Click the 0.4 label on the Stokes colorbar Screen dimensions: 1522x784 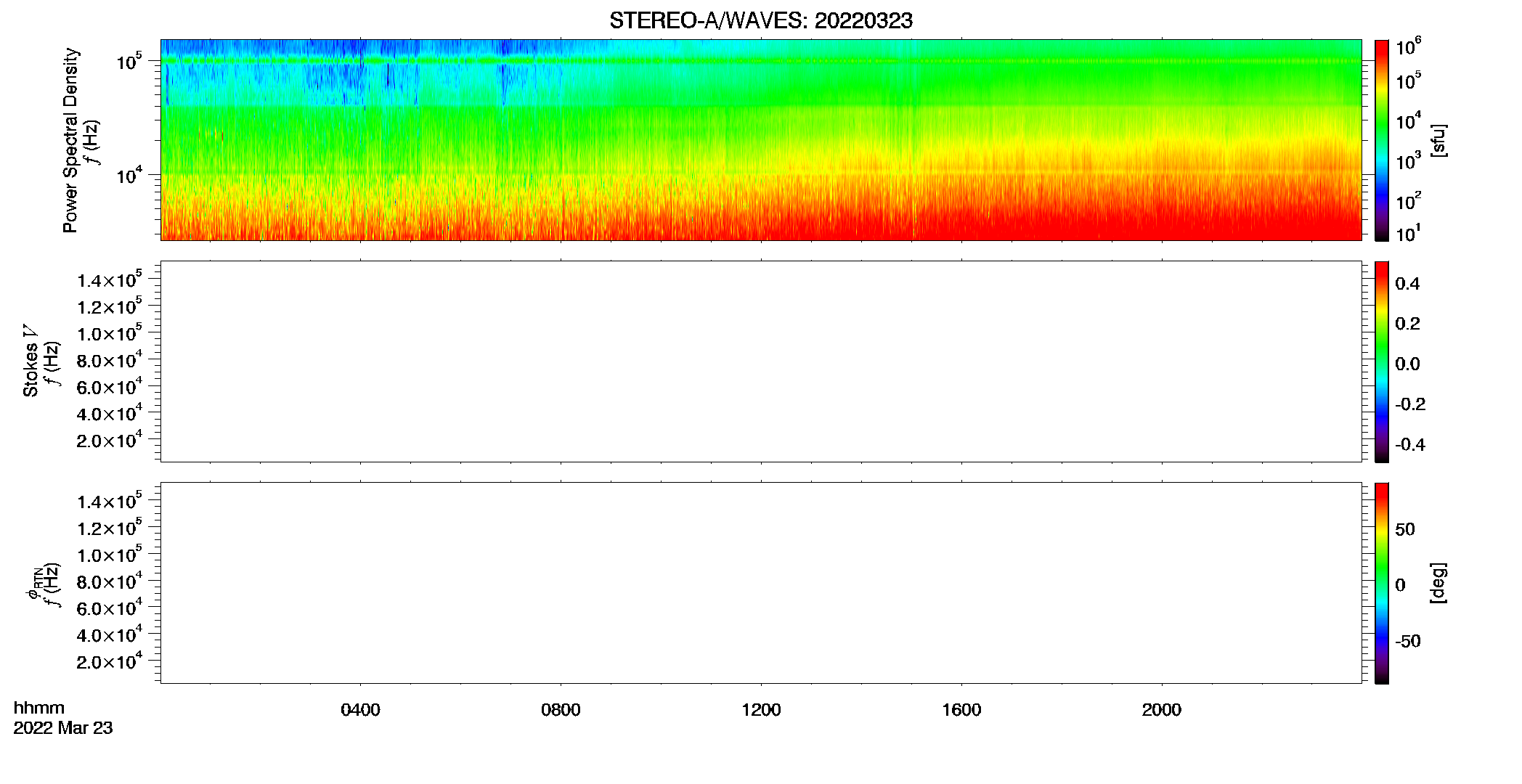point(1407,284)
